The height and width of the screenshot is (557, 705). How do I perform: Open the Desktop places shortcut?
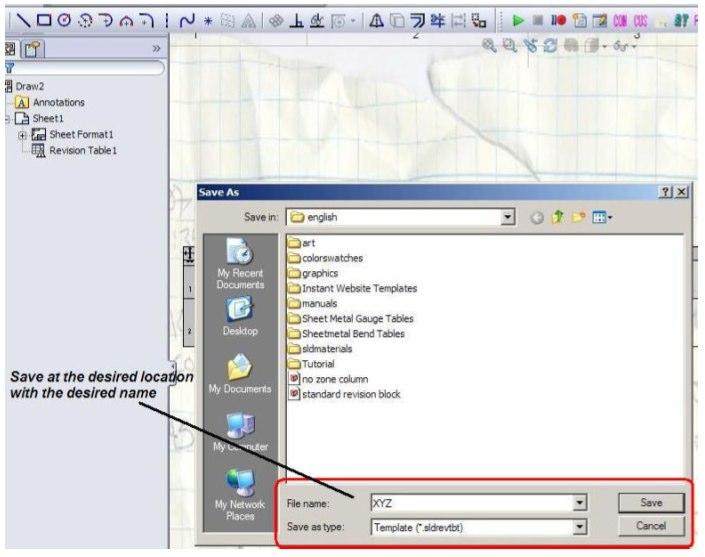[240, 316]
